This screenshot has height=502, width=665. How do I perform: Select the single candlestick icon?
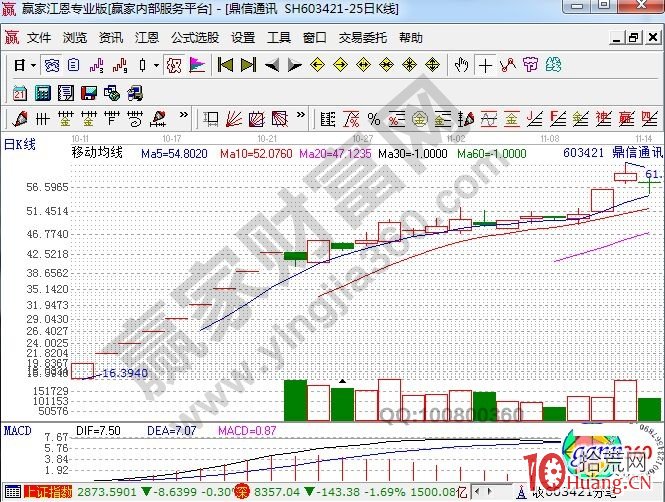click(142, 65)
